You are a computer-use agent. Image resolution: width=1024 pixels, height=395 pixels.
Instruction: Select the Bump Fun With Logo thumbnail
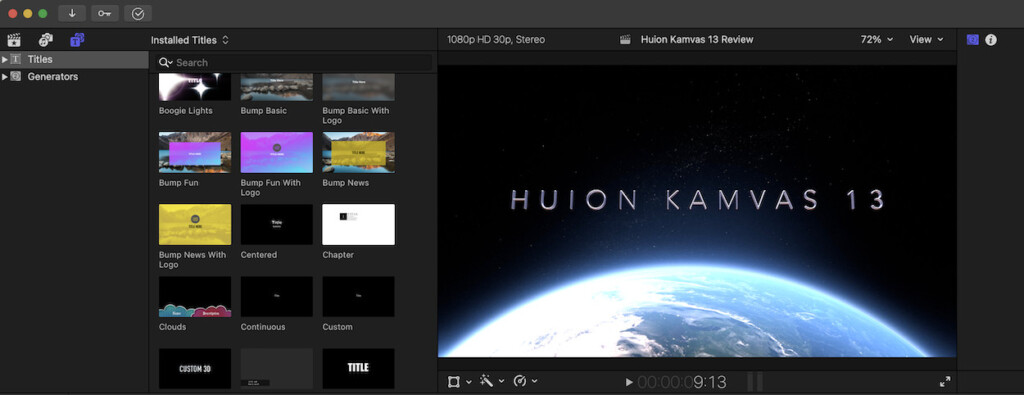pos(276,152)
